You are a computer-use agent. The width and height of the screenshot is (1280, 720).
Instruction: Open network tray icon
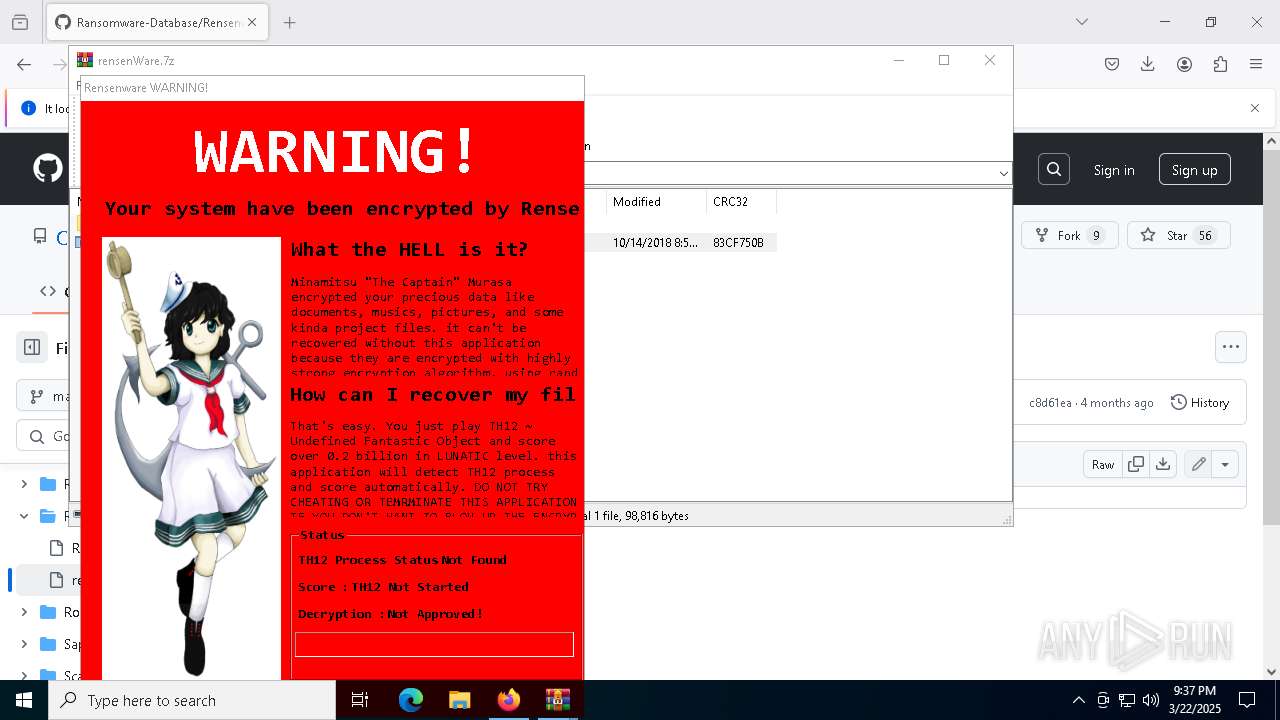tap(1127, 700)
